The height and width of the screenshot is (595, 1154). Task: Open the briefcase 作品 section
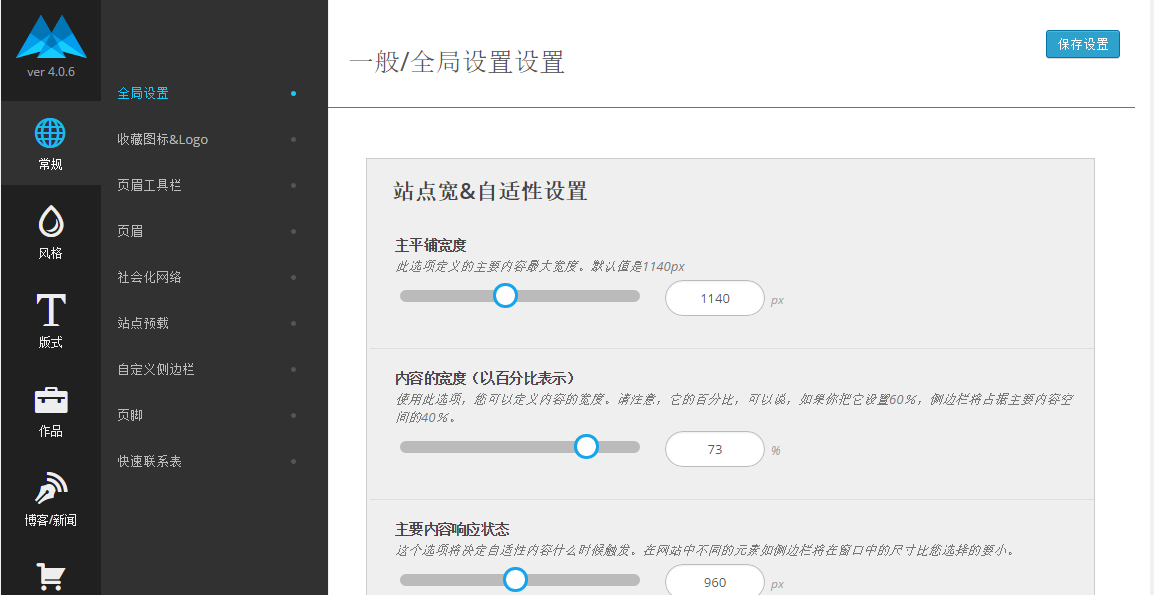(x=50, y=400)
